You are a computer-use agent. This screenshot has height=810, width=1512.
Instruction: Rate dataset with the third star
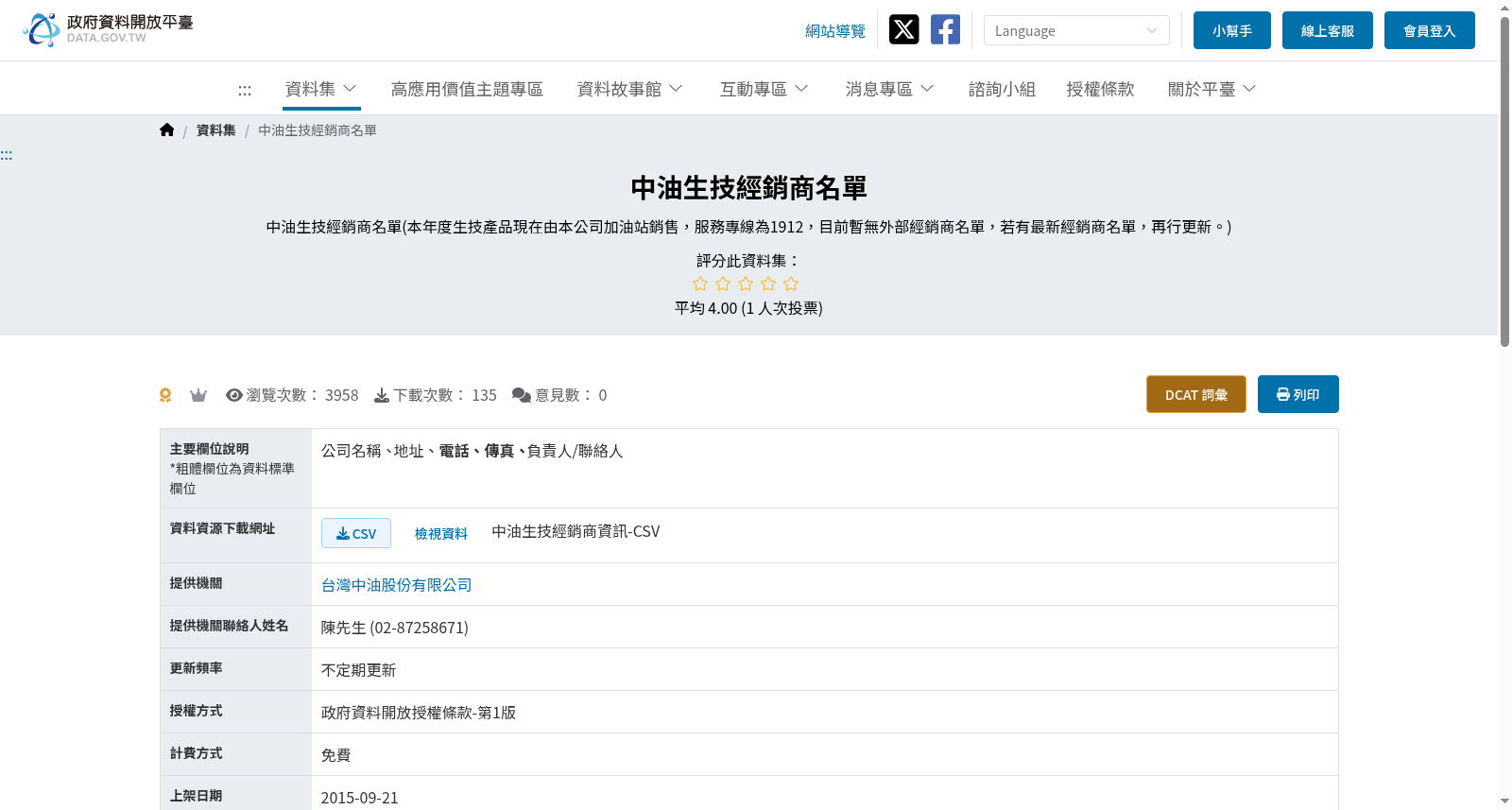coord(746,284)
